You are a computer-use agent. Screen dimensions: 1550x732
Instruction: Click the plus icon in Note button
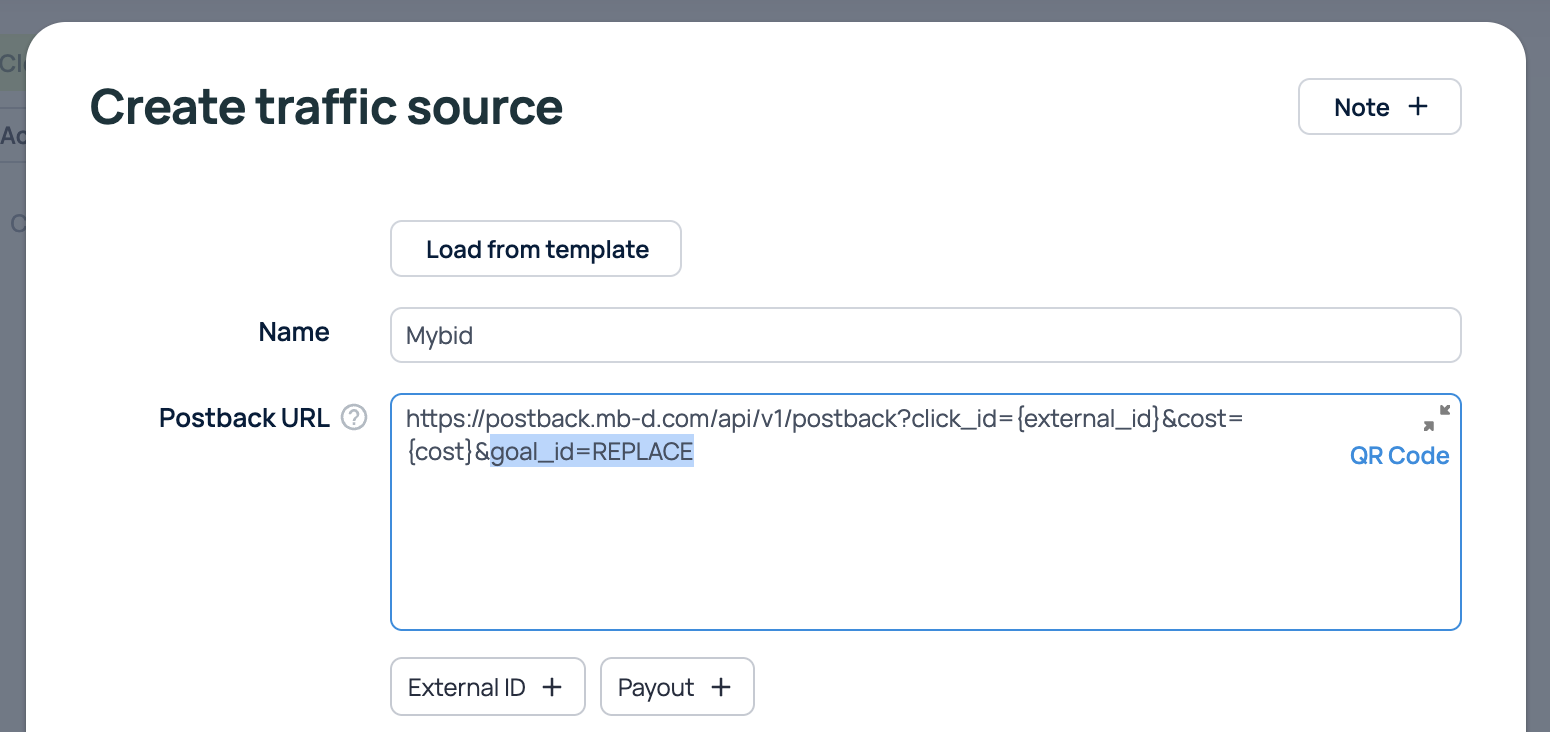1417,107
